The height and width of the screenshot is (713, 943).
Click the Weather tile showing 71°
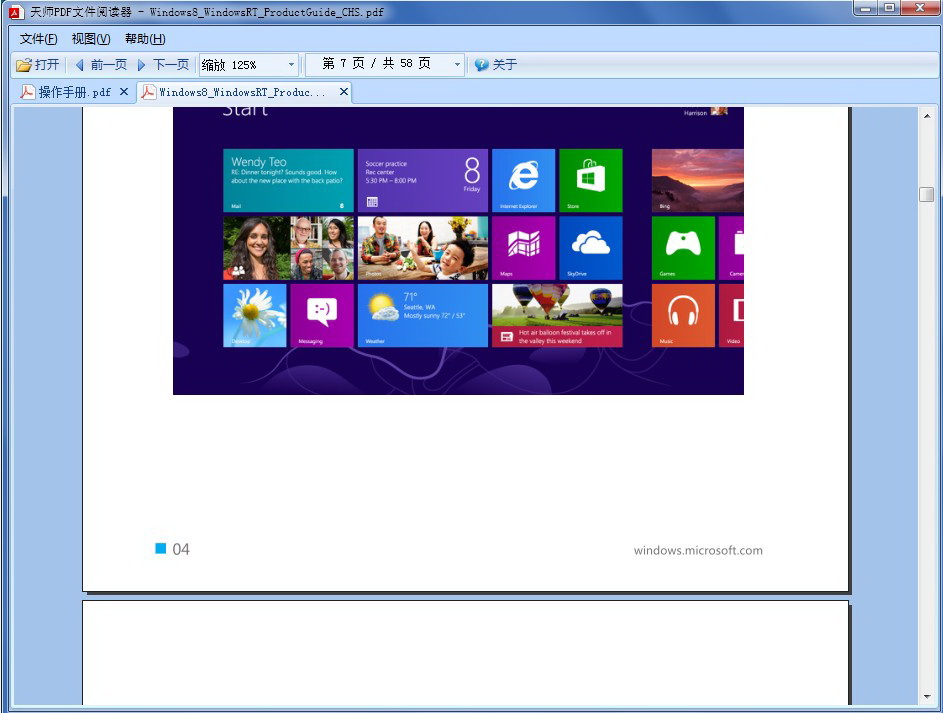click(x=423, y=315)
